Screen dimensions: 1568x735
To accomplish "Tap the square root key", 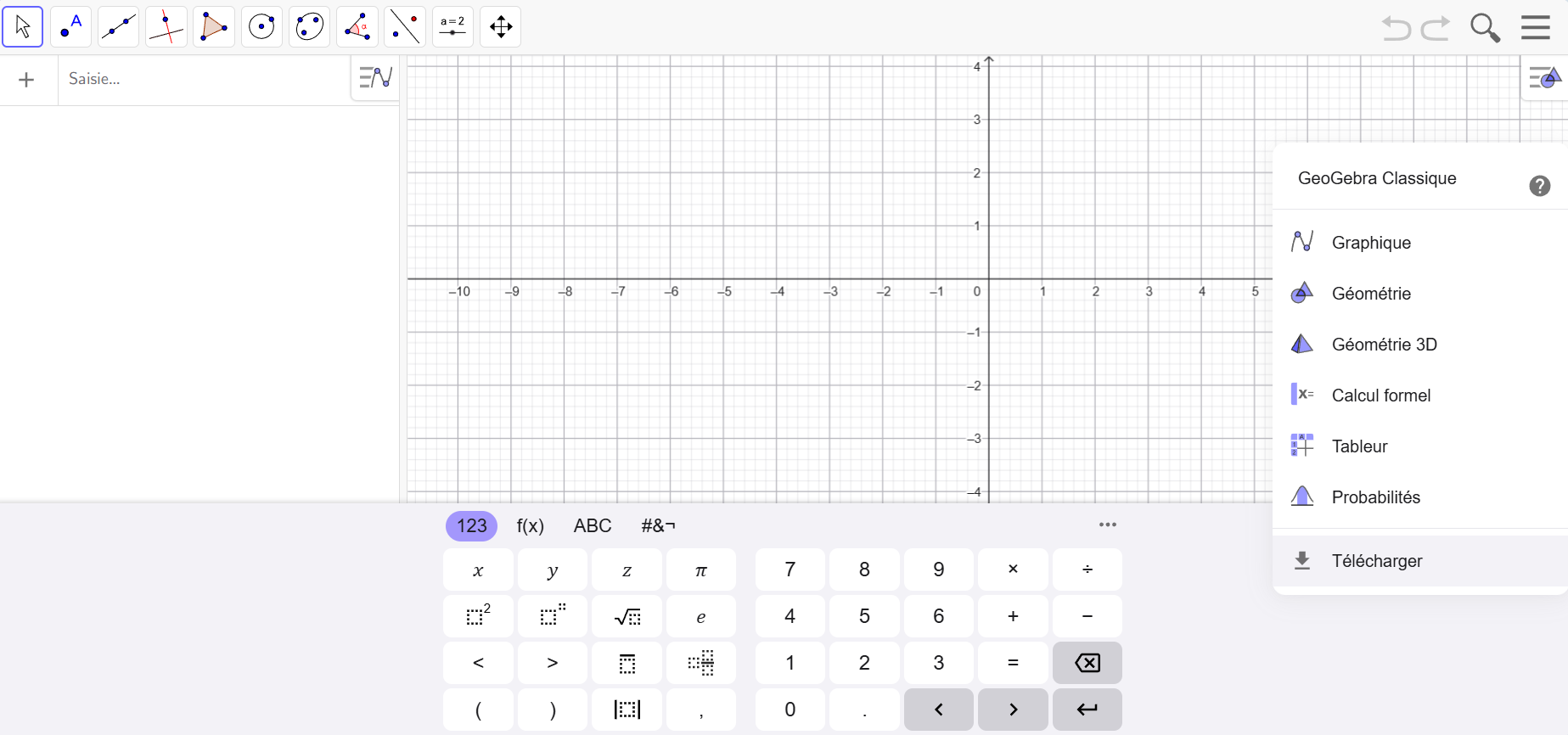I will point(627,616).
